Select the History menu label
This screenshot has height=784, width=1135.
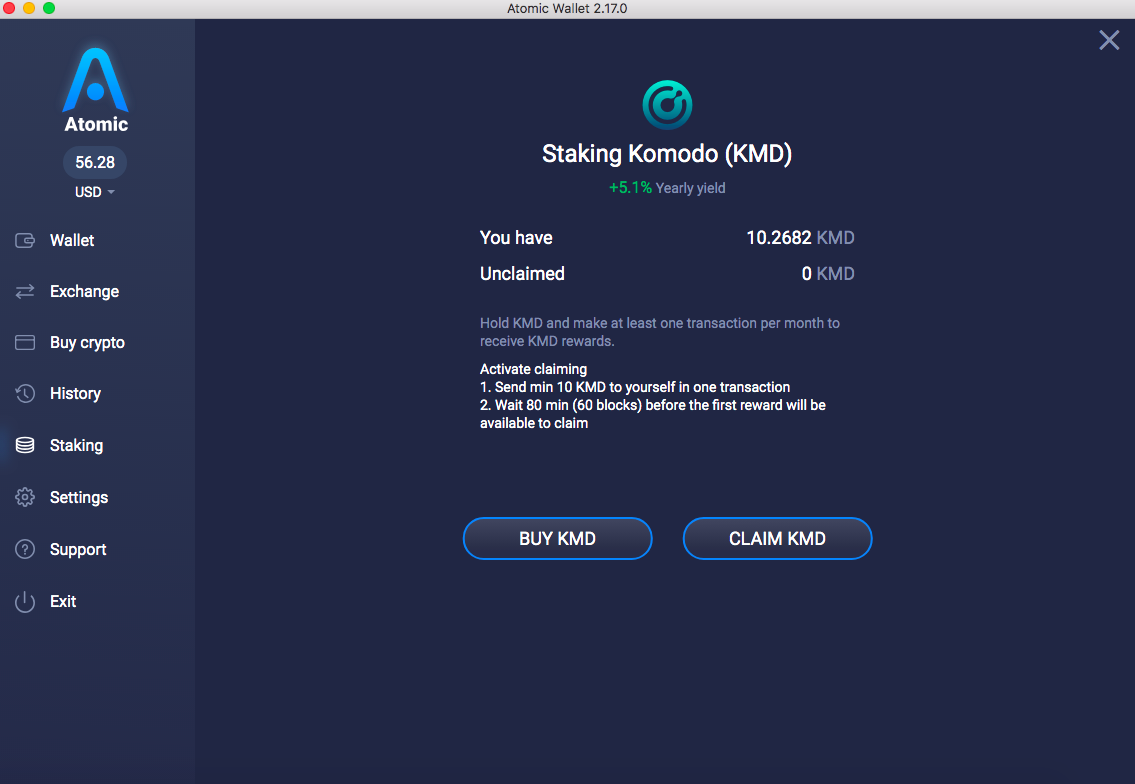[x=75, y=394]
